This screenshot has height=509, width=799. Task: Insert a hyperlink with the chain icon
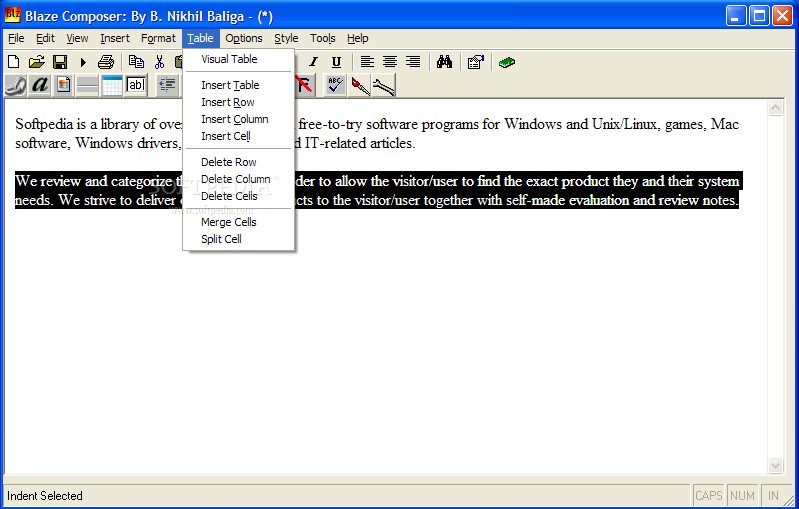click(15, 85)
